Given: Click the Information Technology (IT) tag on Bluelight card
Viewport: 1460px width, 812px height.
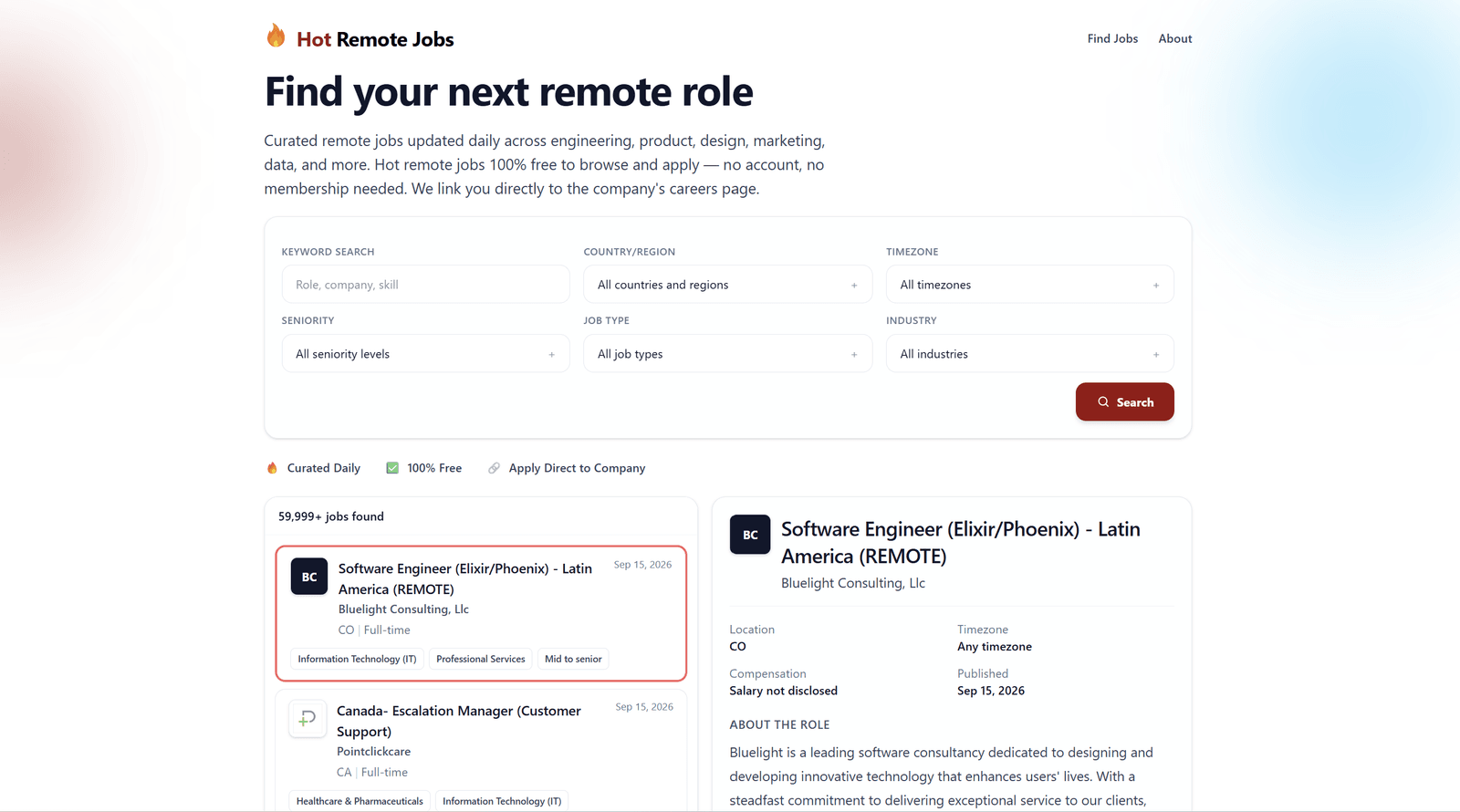Looking at the screenshot, I should [x=357, y=659].
